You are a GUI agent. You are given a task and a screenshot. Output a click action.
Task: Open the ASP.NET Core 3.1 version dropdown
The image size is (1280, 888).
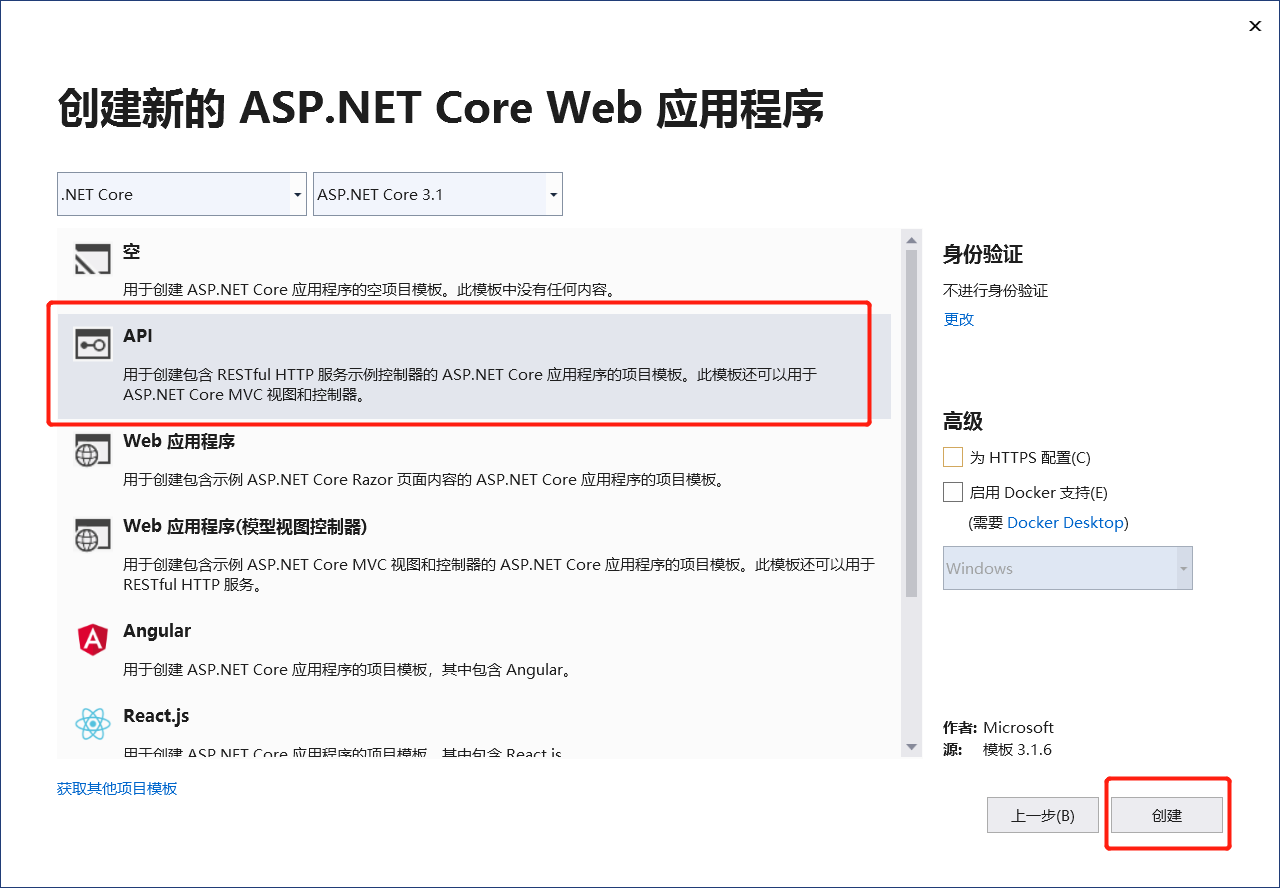[x=438, y=194]
